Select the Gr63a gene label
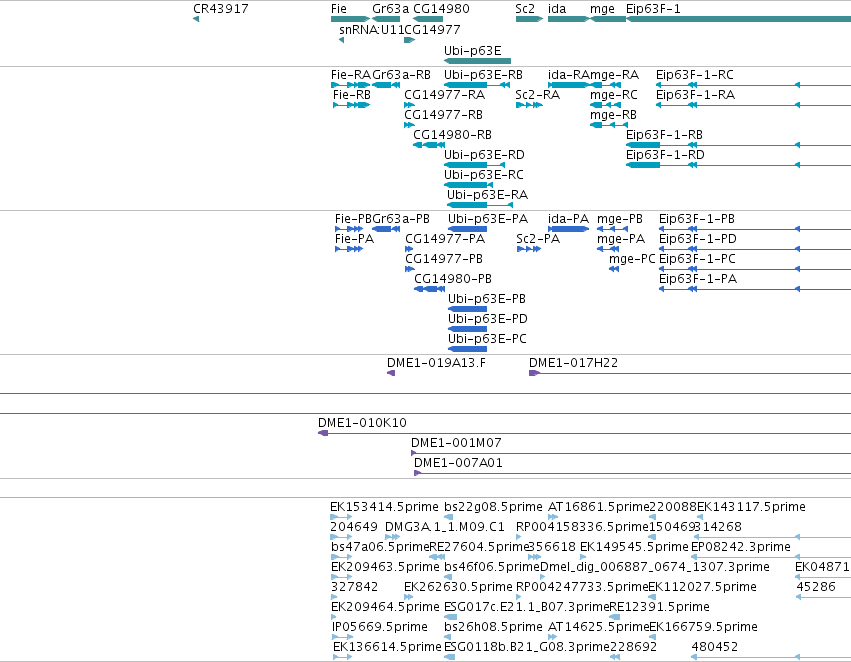Viewport: 851px width, 662px height. click(390, 9)
